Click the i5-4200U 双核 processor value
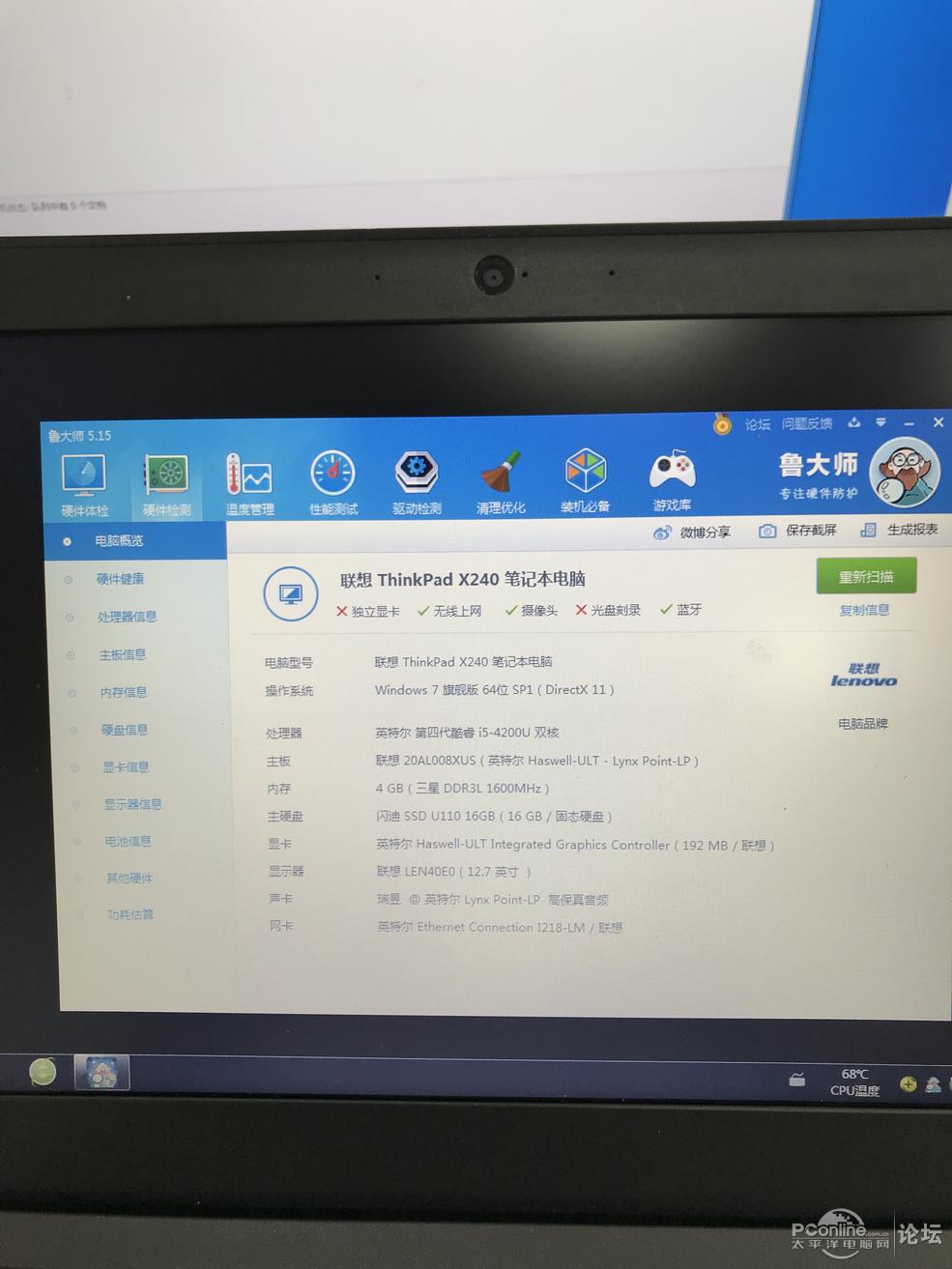This screenshot has width=952, height=1269. [467, 733]
